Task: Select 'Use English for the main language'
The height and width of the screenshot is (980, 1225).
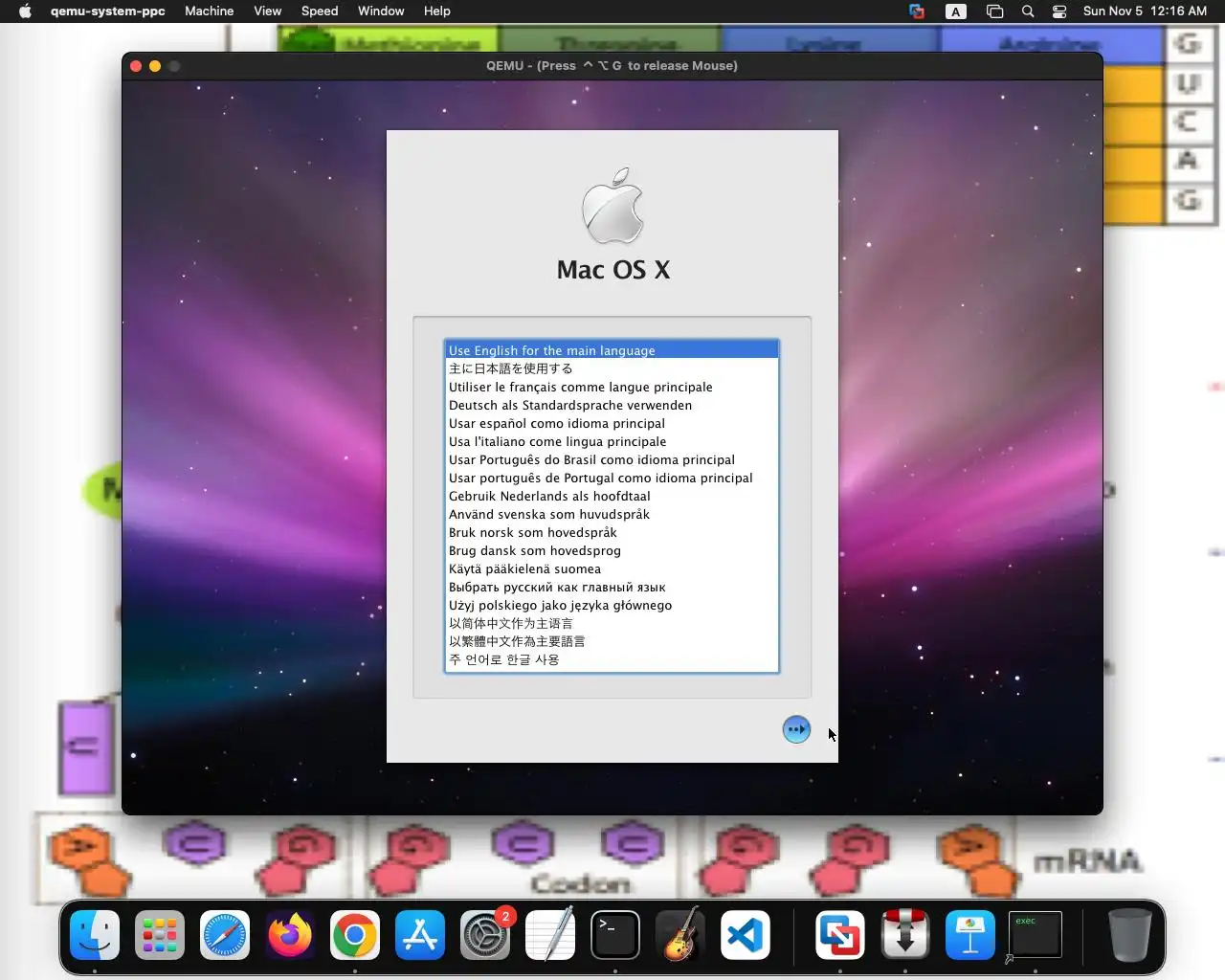Action: (612, 350)
